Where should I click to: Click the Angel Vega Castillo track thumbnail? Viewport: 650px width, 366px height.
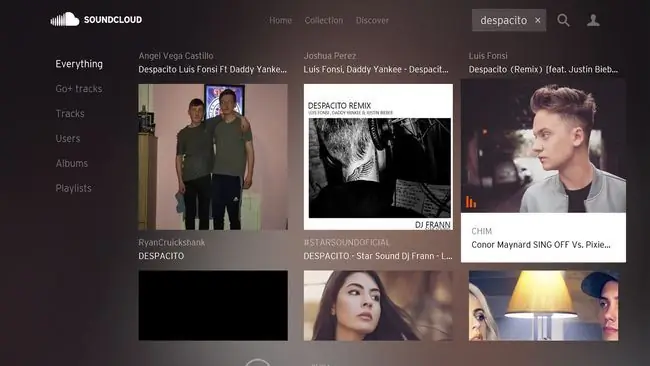213,157
